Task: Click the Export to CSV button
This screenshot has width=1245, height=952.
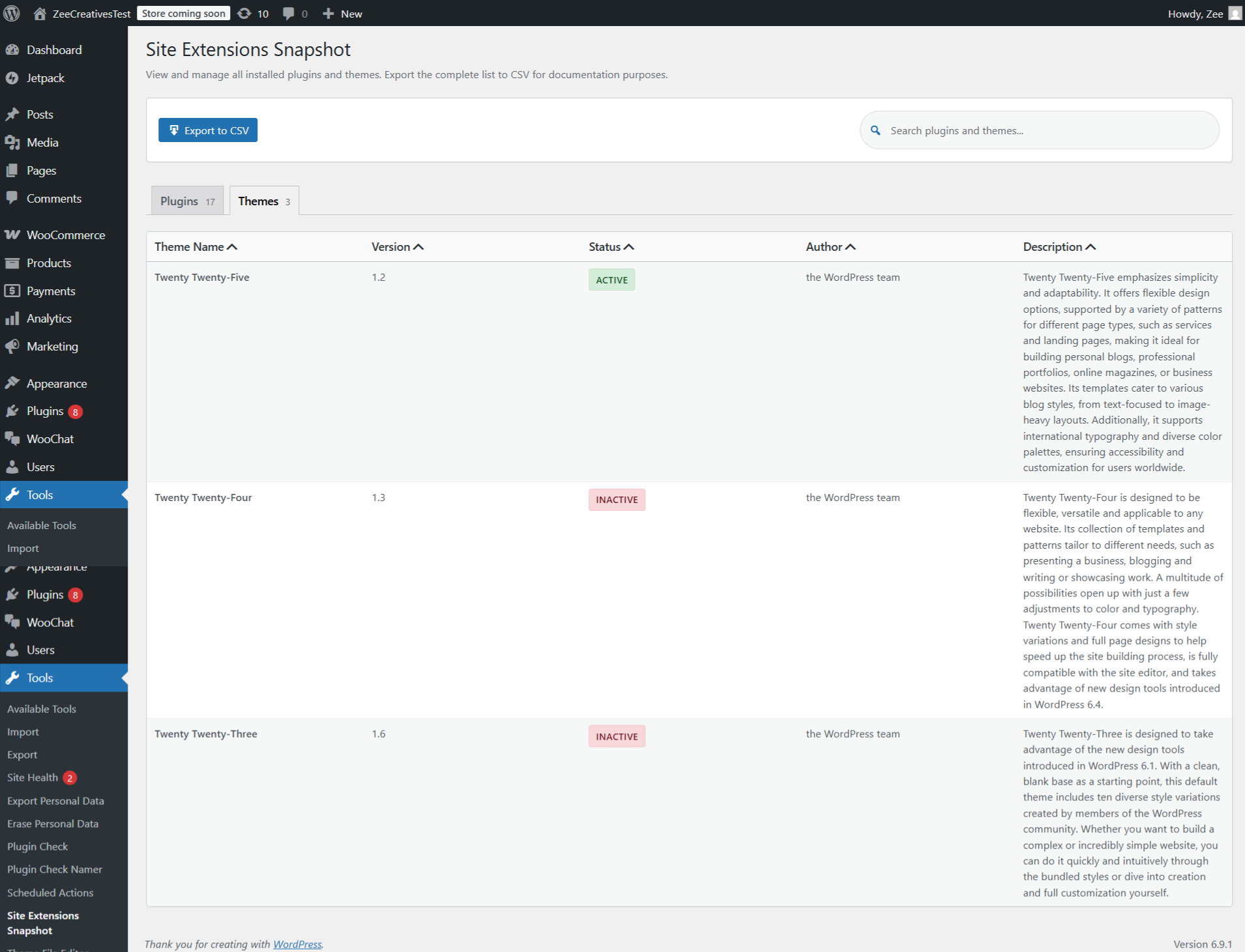Action: 207,130
